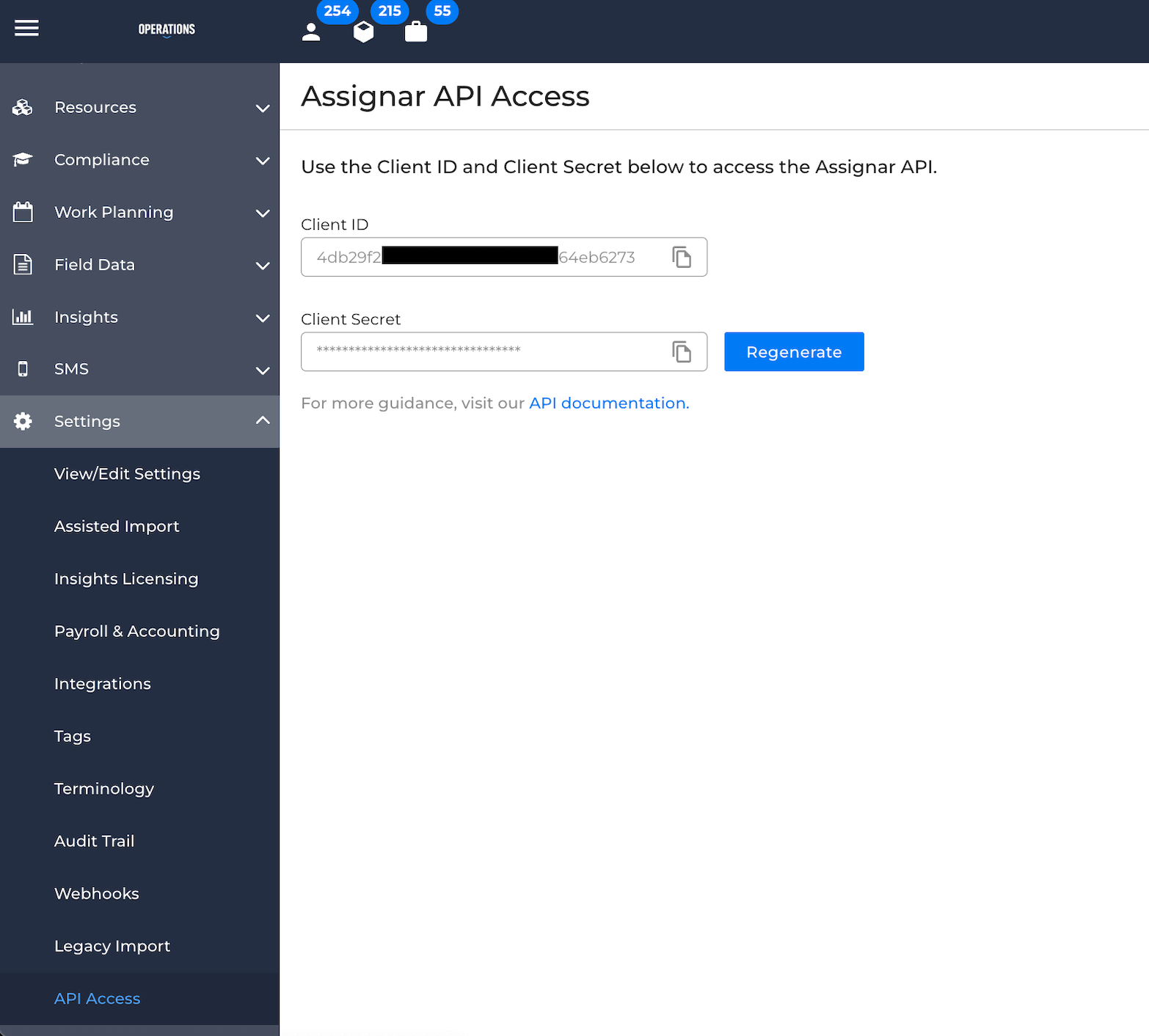Click the Client Secret input field

click(x=504, y=351)
